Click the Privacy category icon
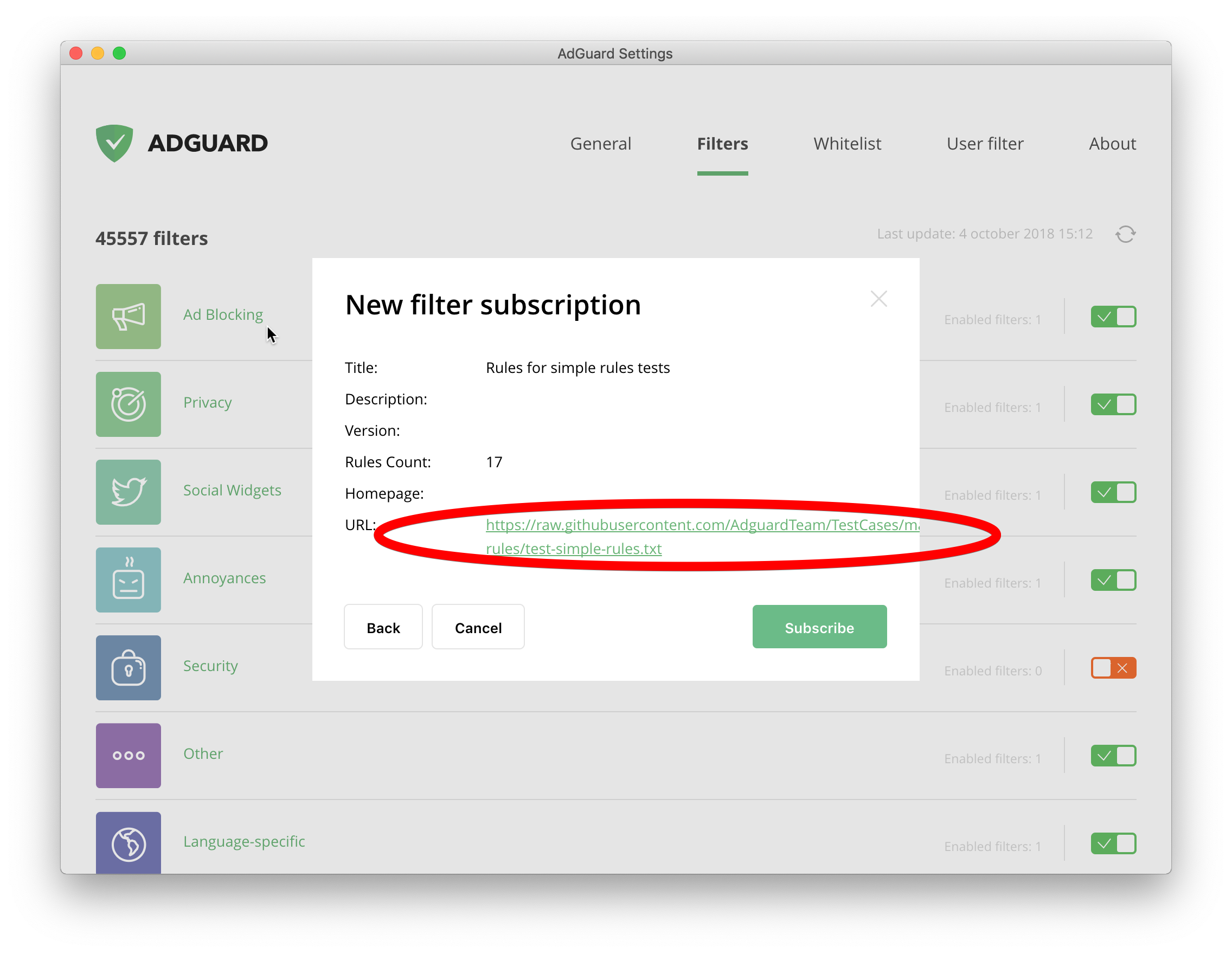 tap(127, 403)
